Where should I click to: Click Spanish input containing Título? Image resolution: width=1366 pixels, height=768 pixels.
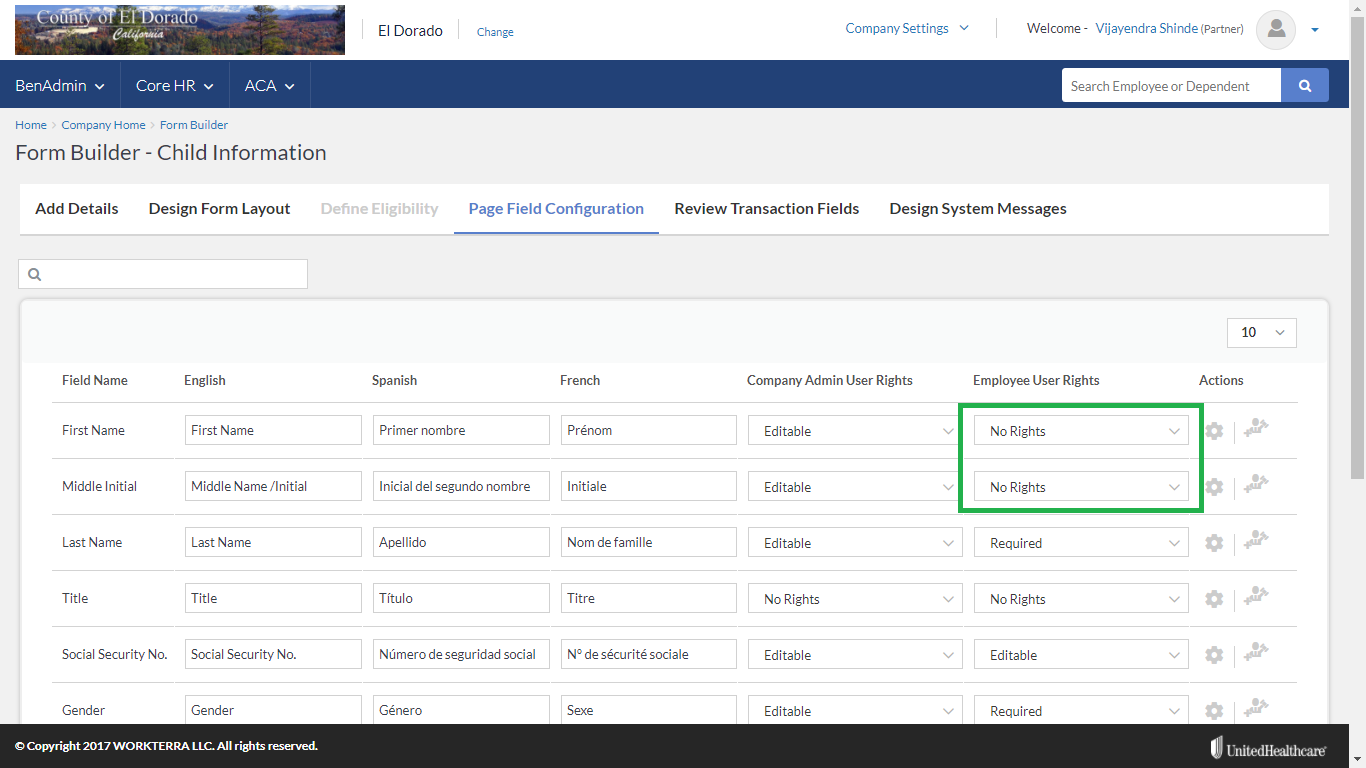(x=461, y=598)
